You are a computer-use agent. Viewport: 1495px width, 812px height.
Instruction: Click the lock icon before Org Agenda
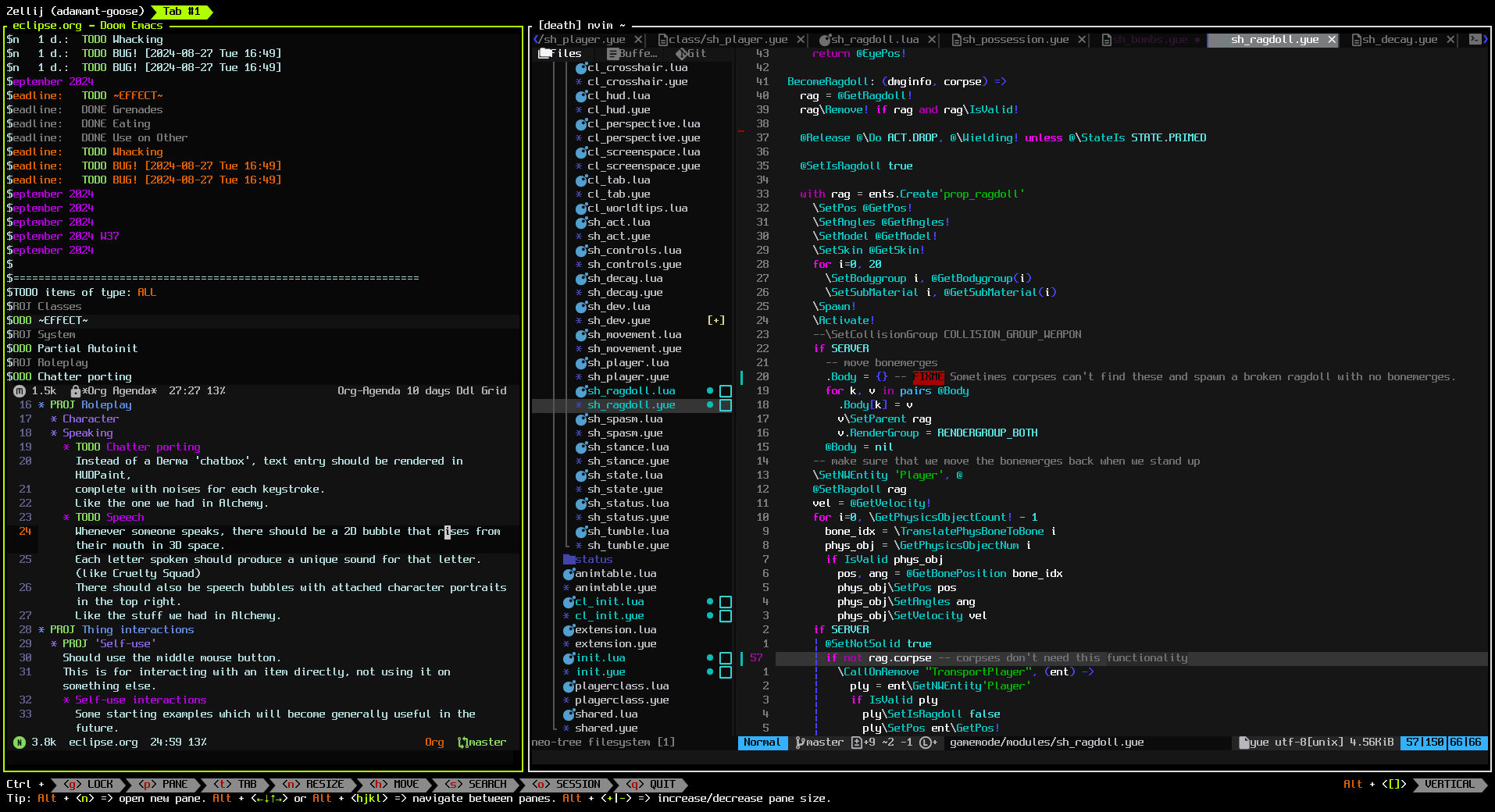[75, 391]
